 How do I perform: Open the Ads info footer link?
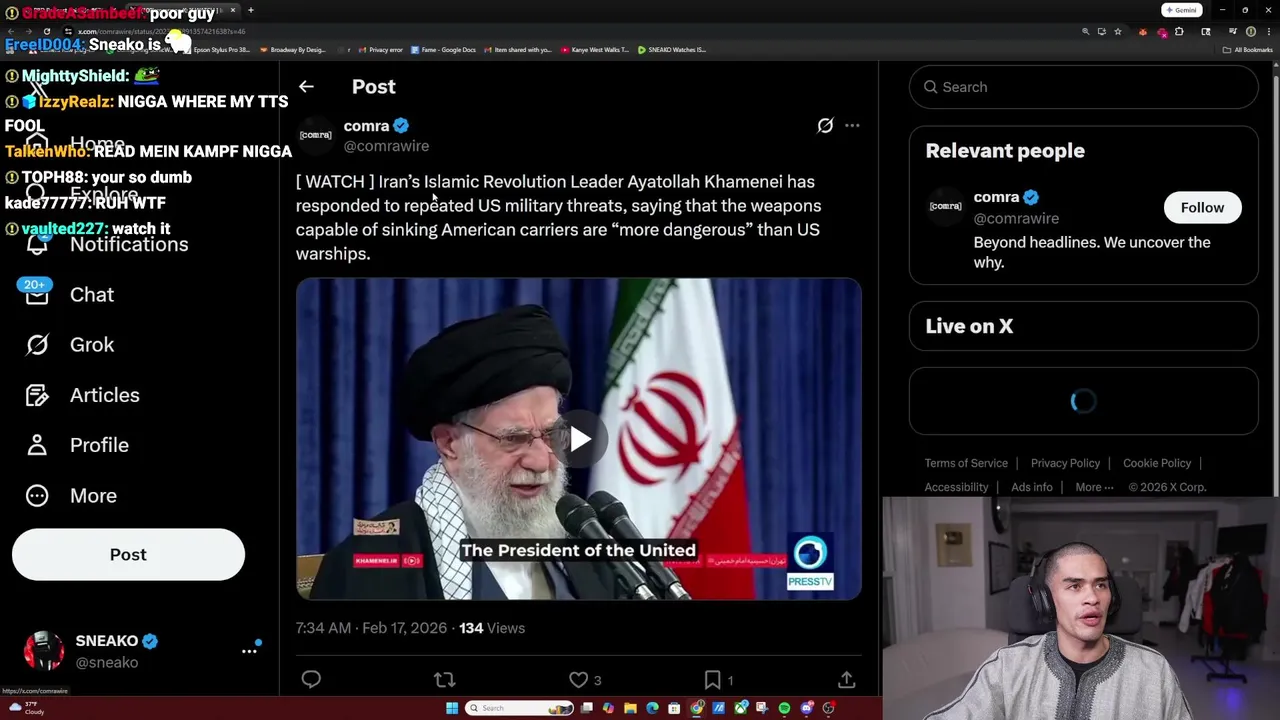pyautogui.click(x=1032, y=487)
